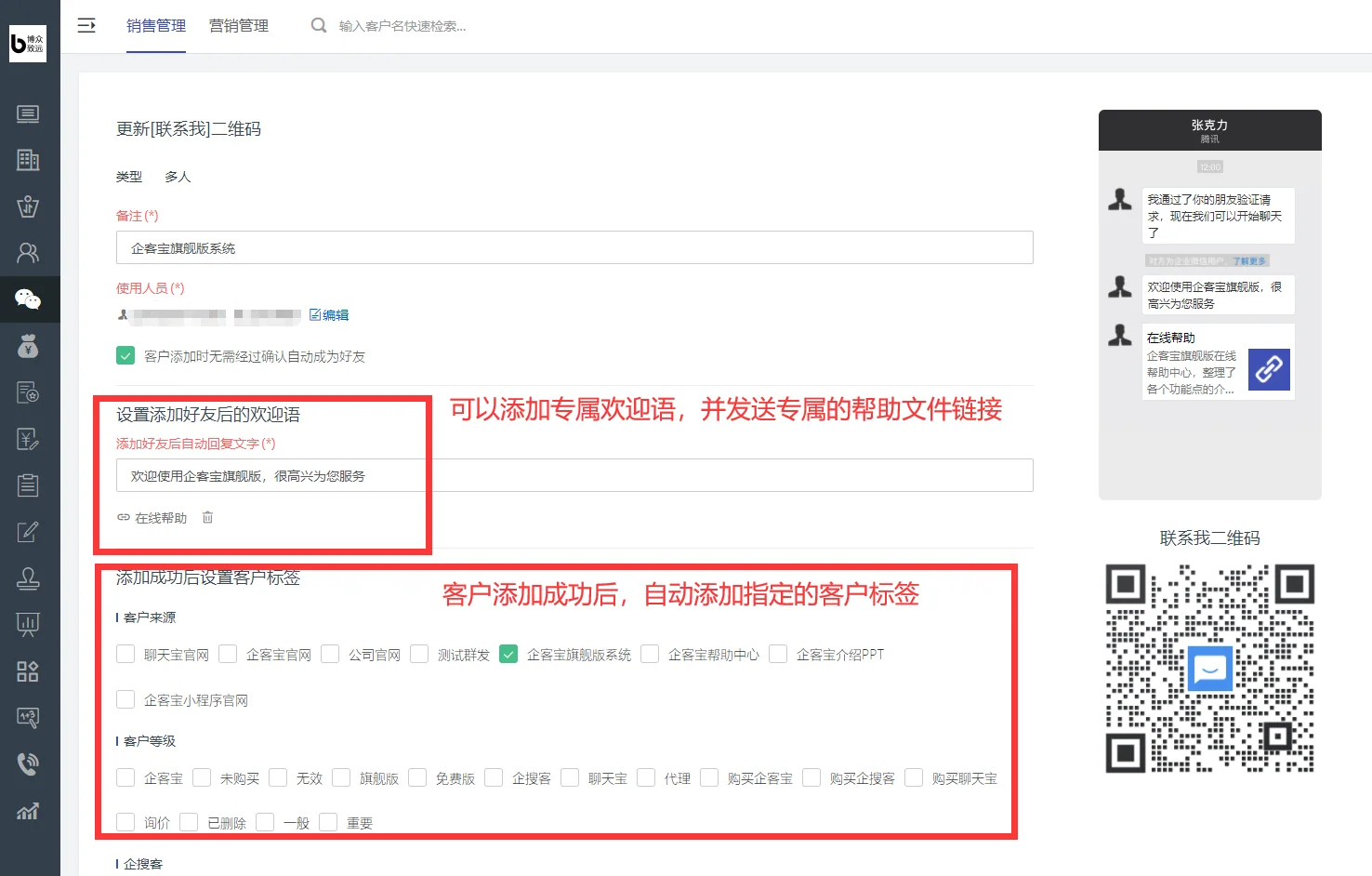Open the stamp approval sidebar icon
Viewport: 1372px width, 876px height.
[x=28, y=578]
